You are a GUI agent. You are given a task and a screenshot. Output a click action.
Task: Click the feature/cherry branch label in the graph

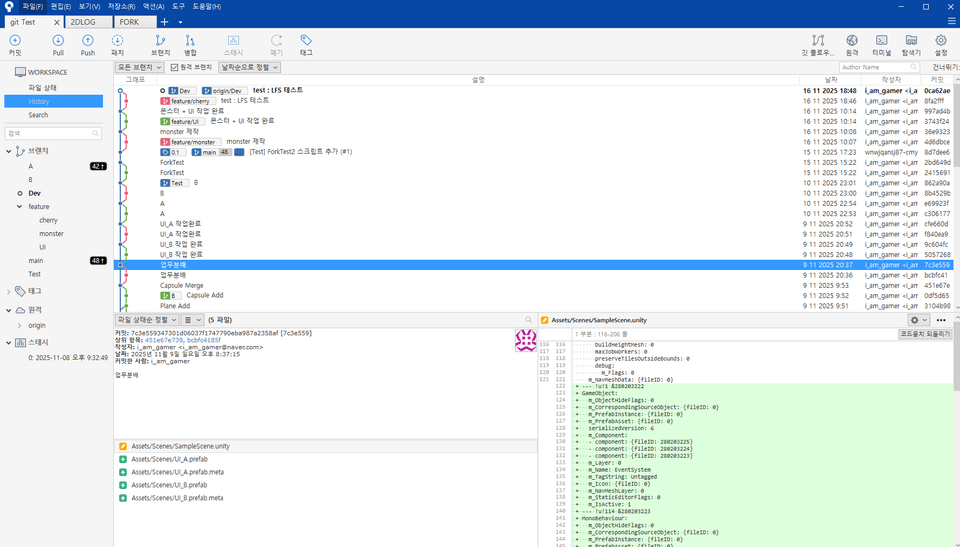(x=186, y=101)
